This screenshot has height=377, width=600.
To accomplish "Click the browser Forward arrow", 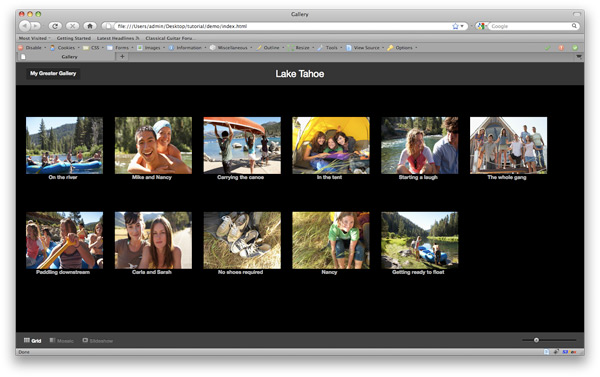I will (x=36, y=26).
